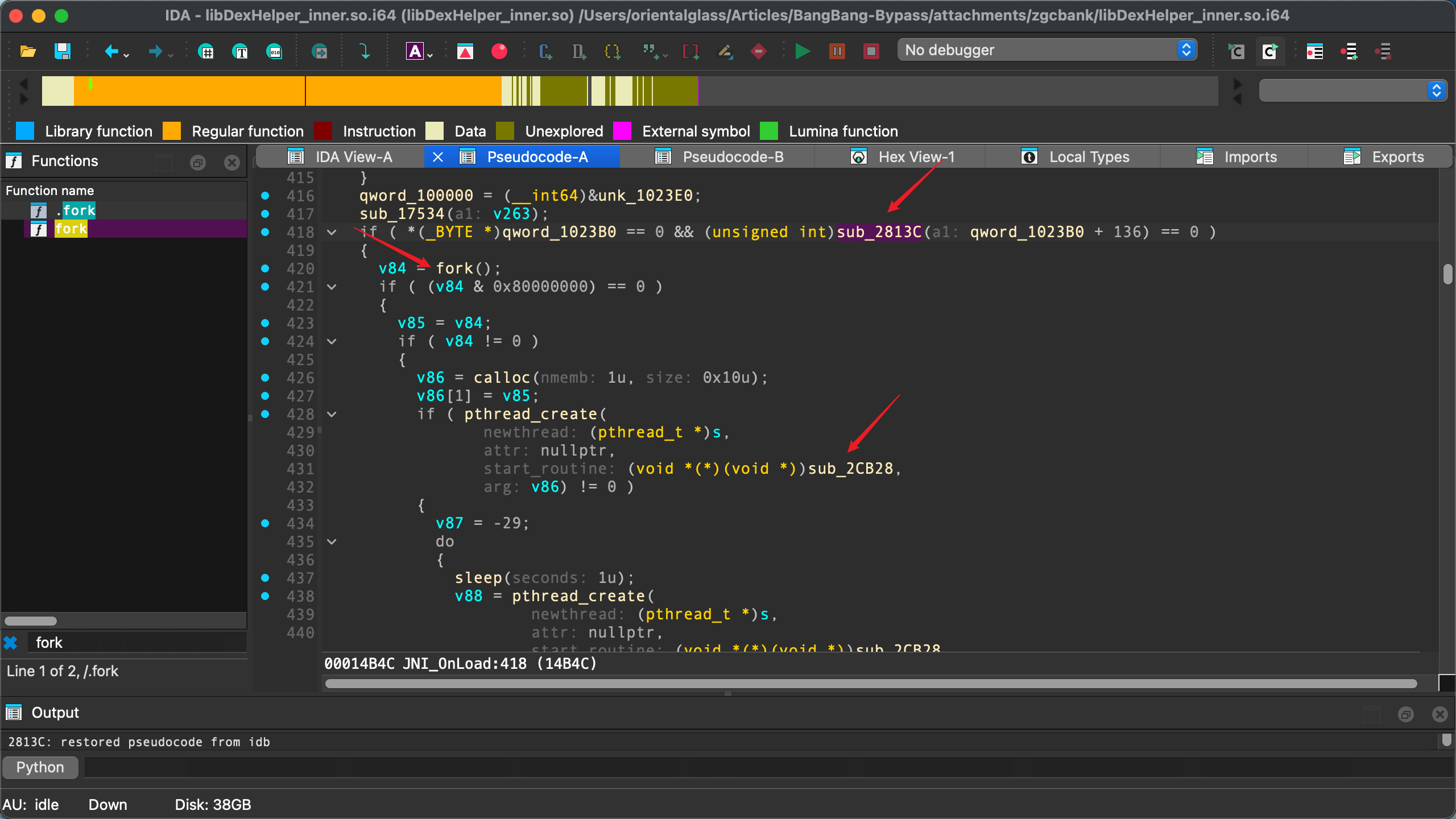Open the empty combo box beside navigation band
The image size is (1456, 819).
[1353, 90]
